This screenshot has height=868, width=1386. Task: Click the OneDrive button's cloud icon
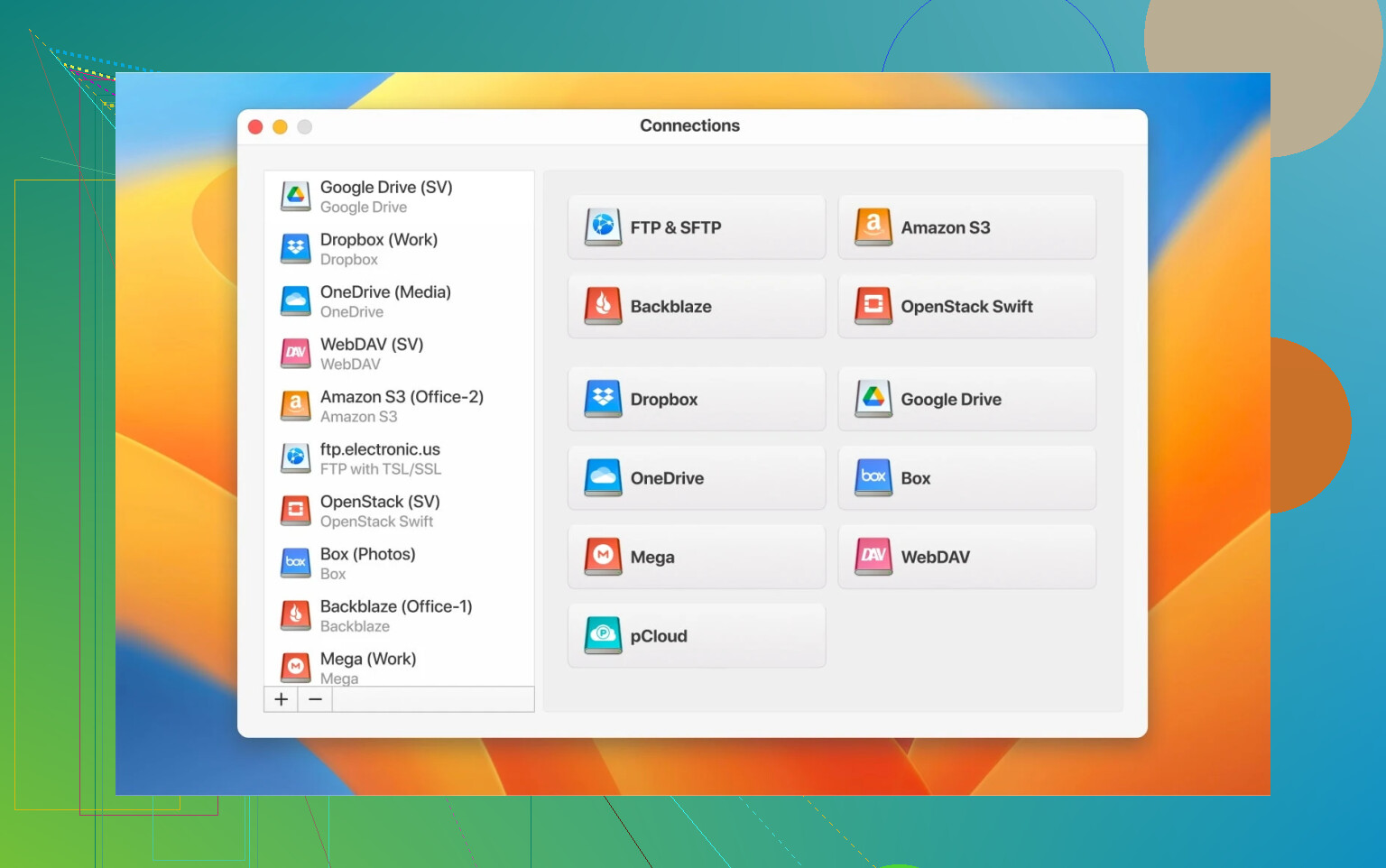603,477
